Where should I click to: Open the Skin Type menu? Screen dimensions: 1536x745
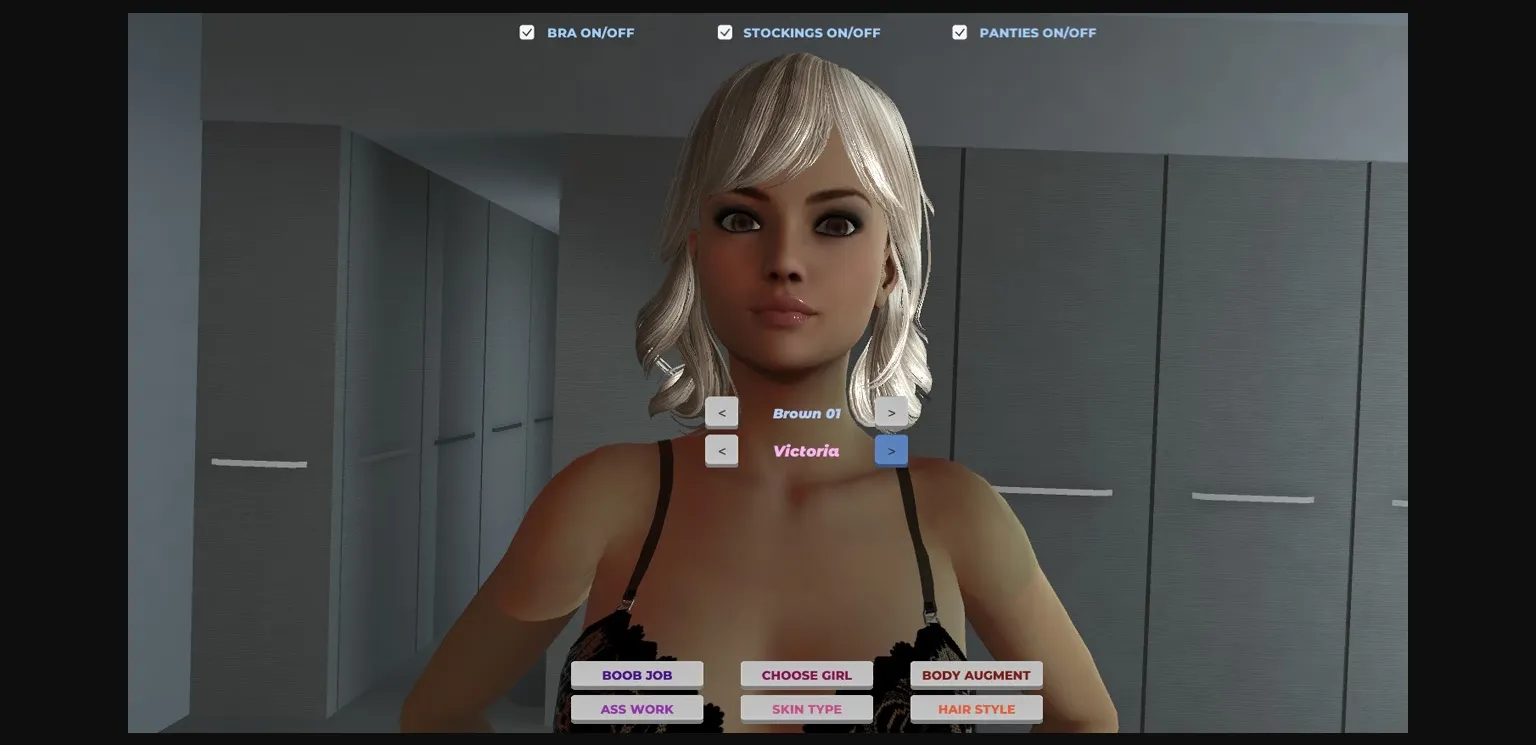[x=806, y=708]
